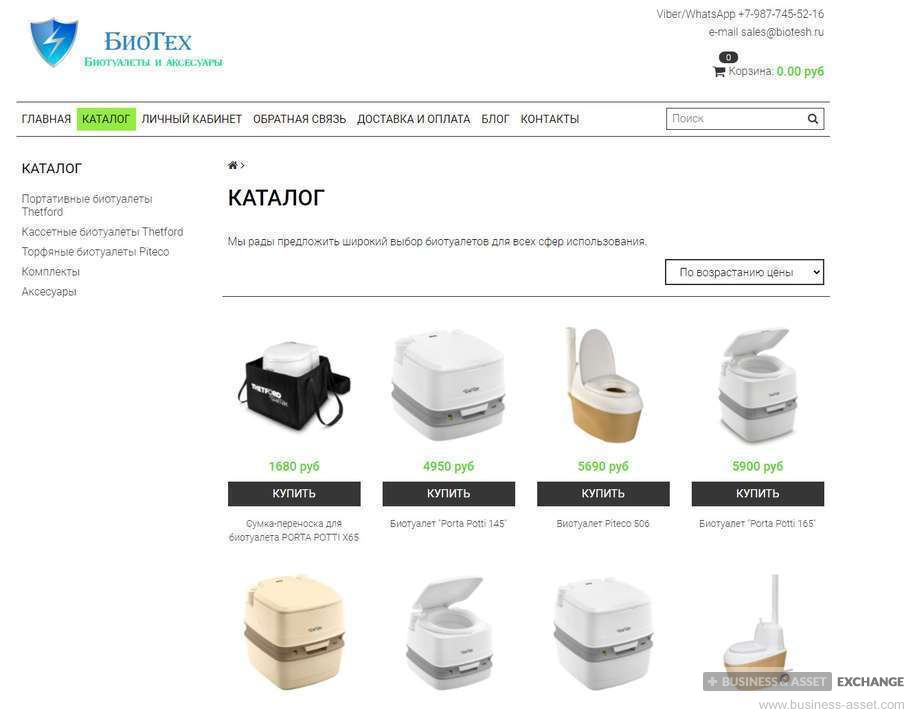Open Кассетные биотуалеты Thetford category
Screen dimensions: 915x720
pos(102,232)
